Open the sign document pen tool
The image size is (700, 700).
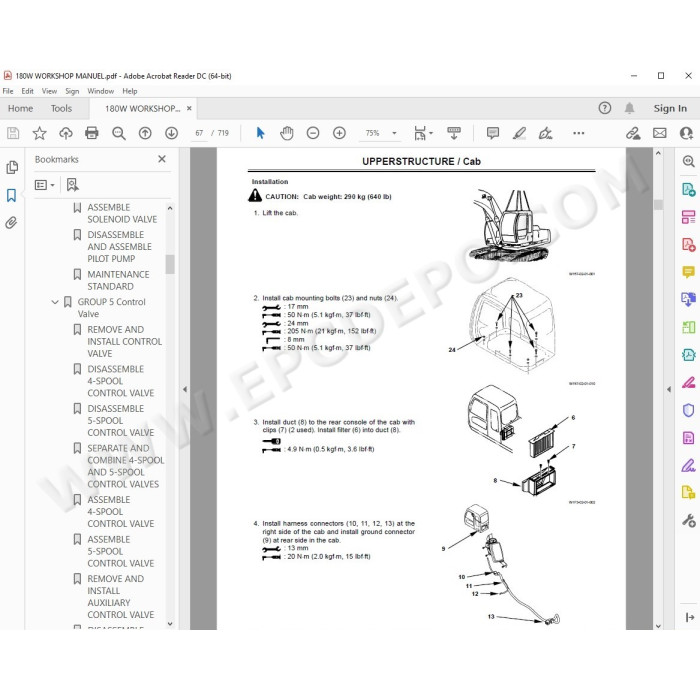[546, 133]
